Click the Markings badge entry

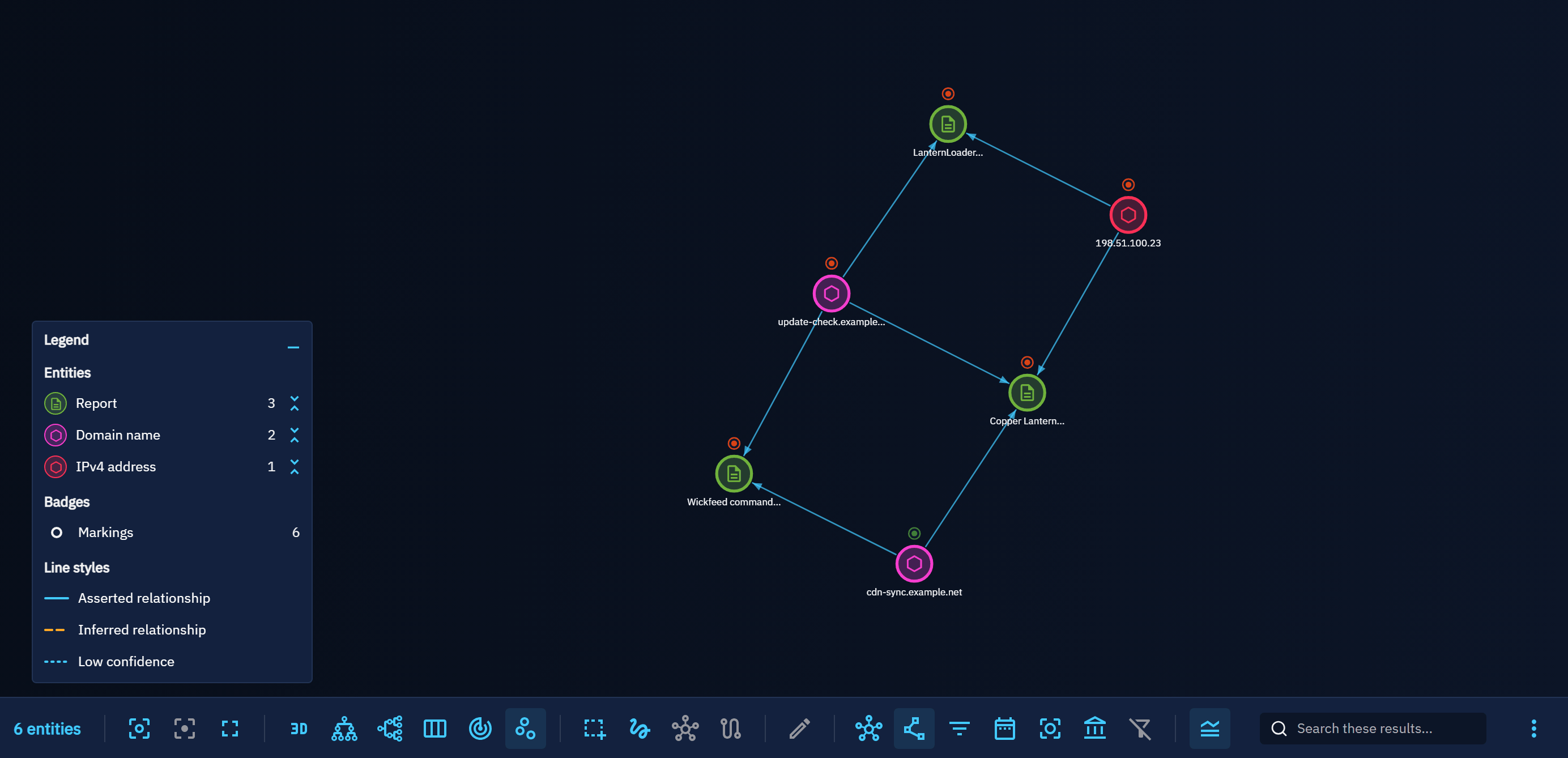click(172, 532)
